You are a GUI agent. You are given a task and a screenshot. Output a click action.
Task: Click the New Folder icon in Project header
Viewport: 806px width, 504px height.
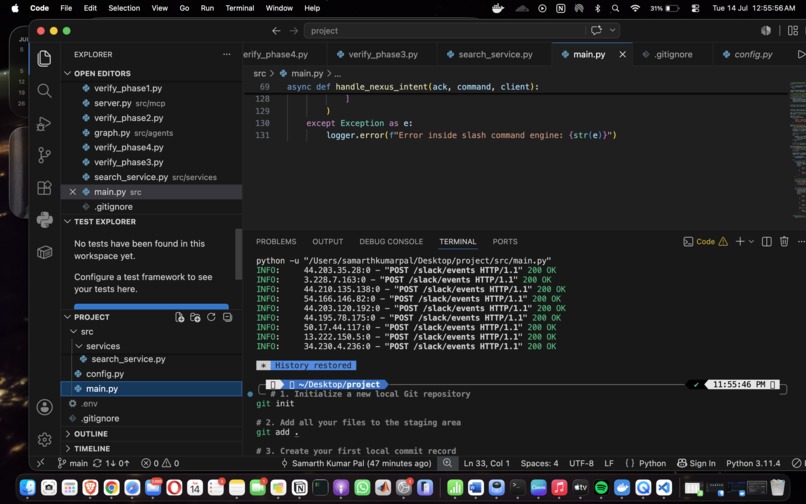195,317
